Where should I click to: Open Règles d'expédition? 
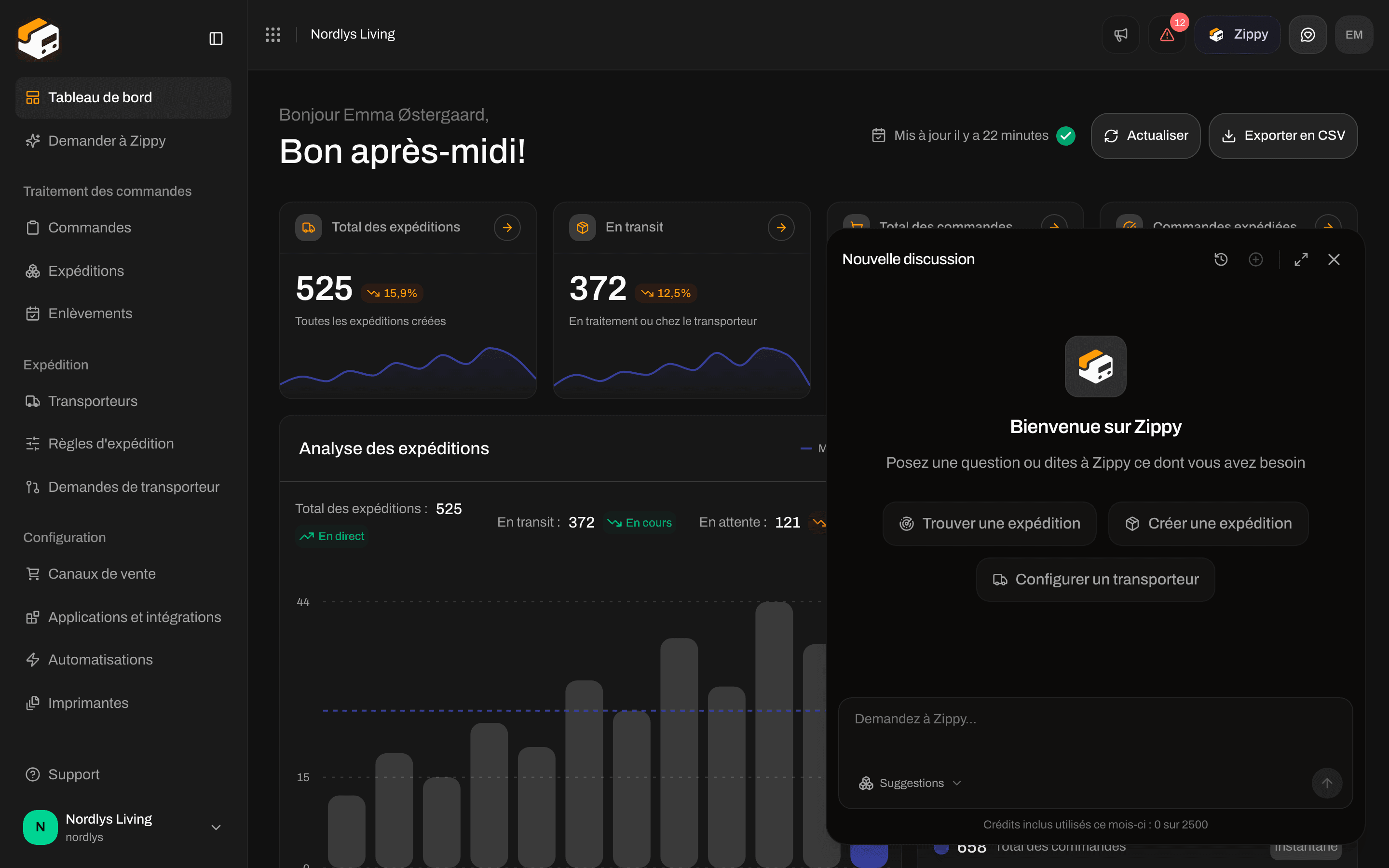(x=123, y=444)
